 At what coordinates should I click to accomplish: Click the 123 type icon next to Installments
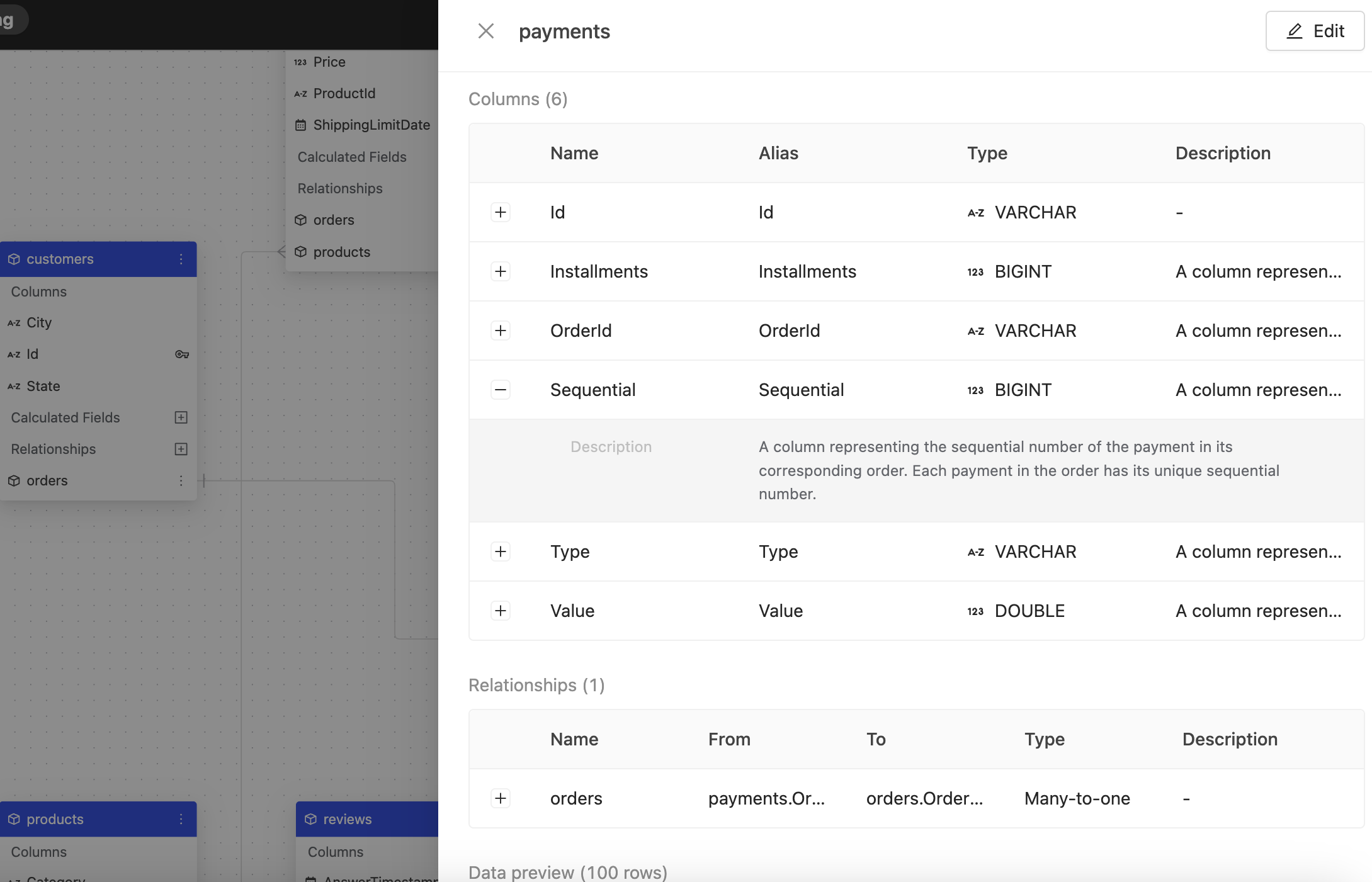975,271
